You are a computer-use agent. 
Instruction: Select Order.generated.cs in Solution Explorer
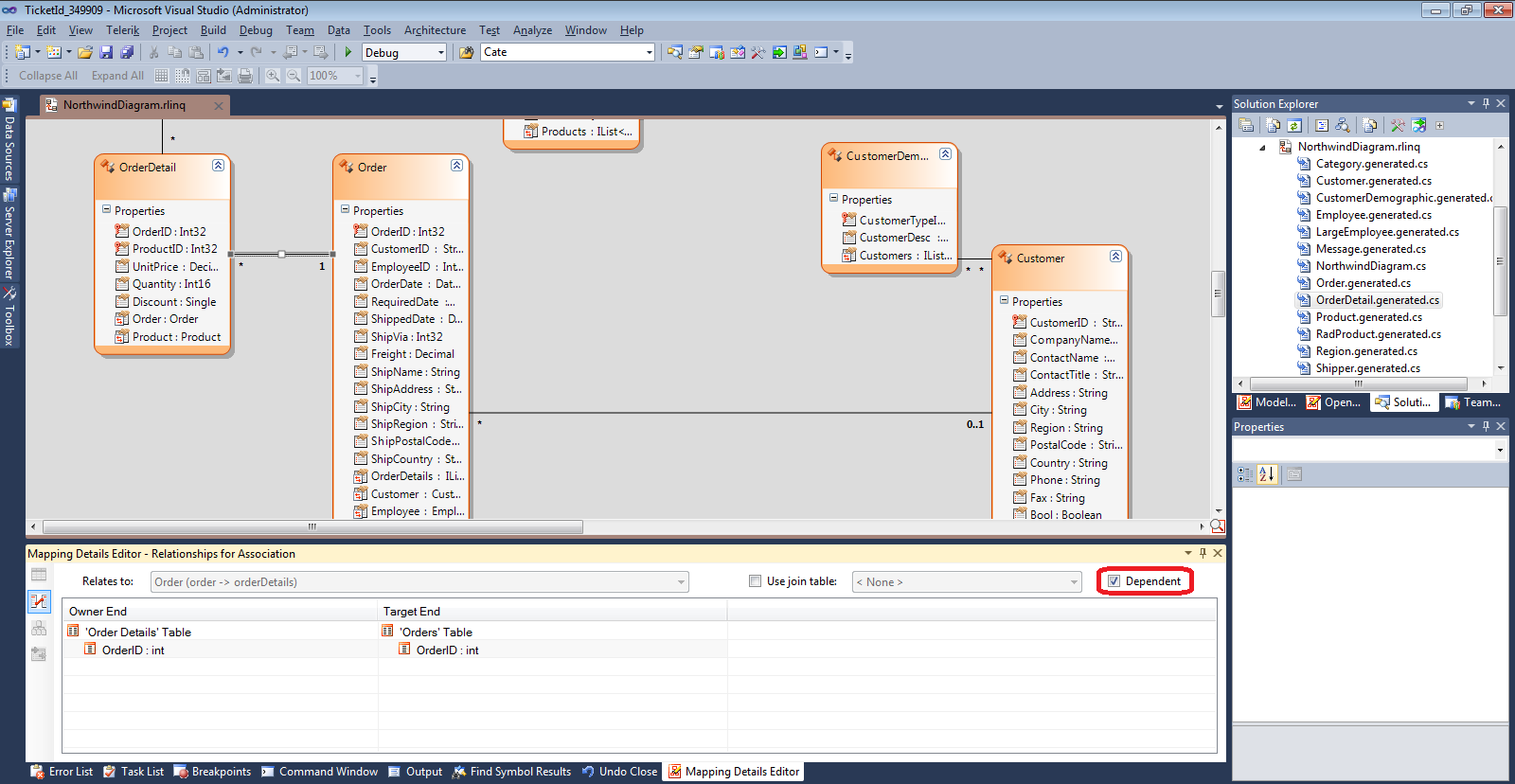tap(1363, 283)
